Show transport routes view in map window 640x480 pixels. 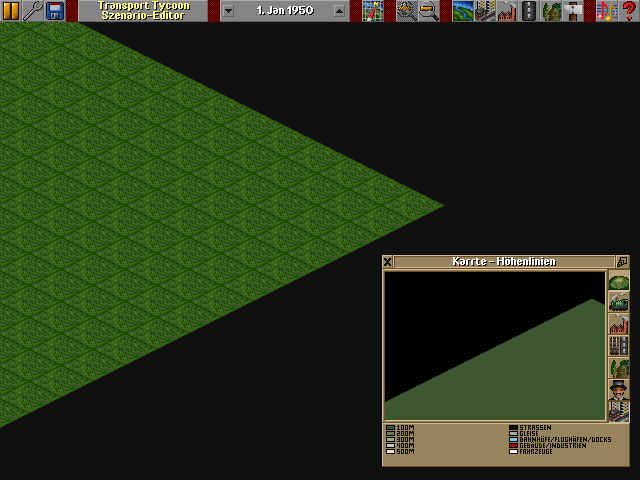click(619, 347)
